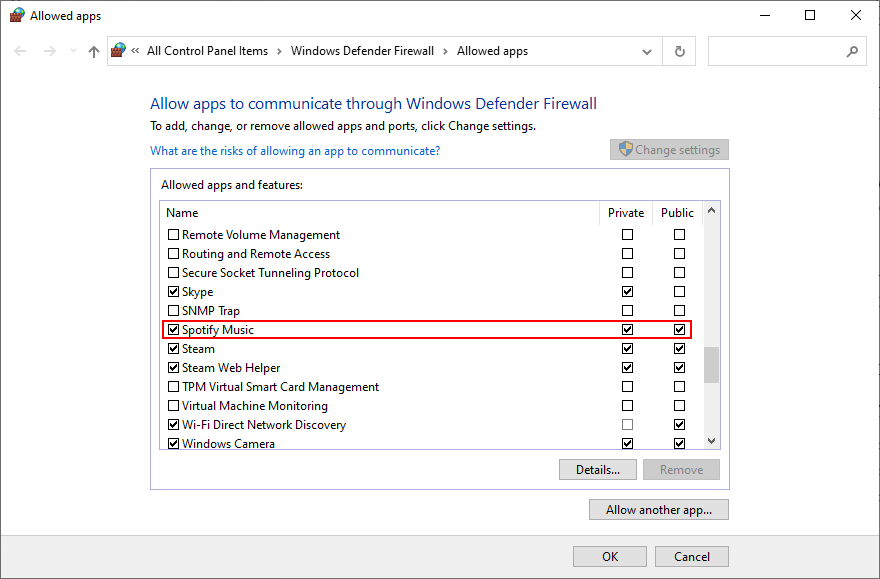Toggle Steam's Private network checkbox
This screenshot has height=579, width=880.
[627, 349]
